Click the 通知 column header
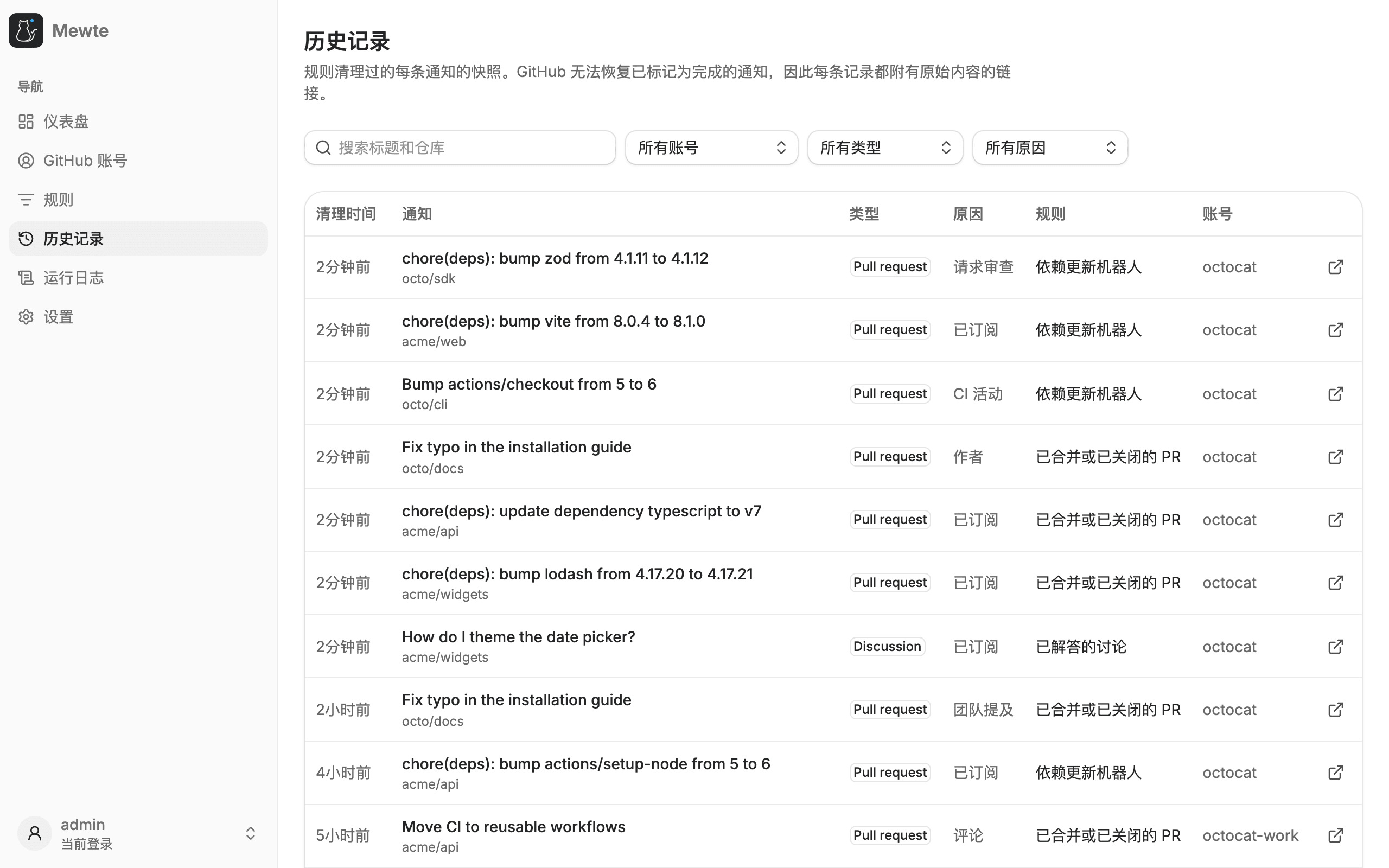 (417, 214)
